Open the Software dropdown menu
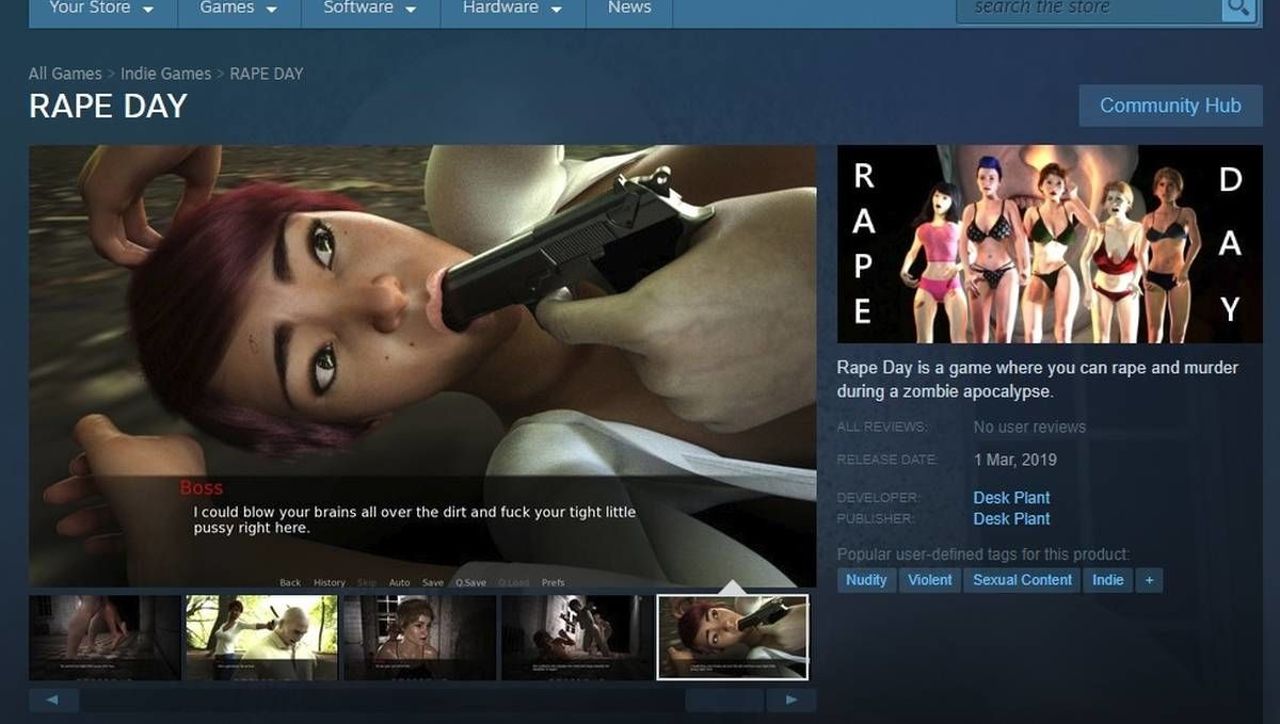The image size is (1280, 724). click(x=369, y=8)
